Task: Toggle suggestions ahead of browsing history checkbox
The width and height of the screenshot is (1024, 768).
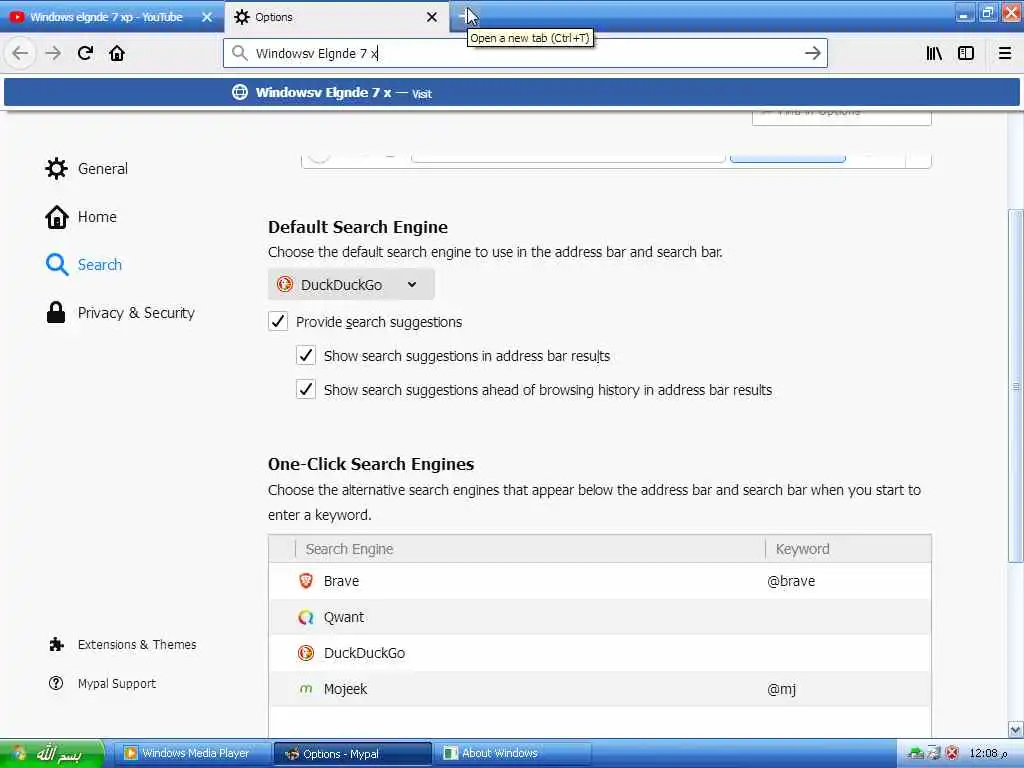Action: 306,389
